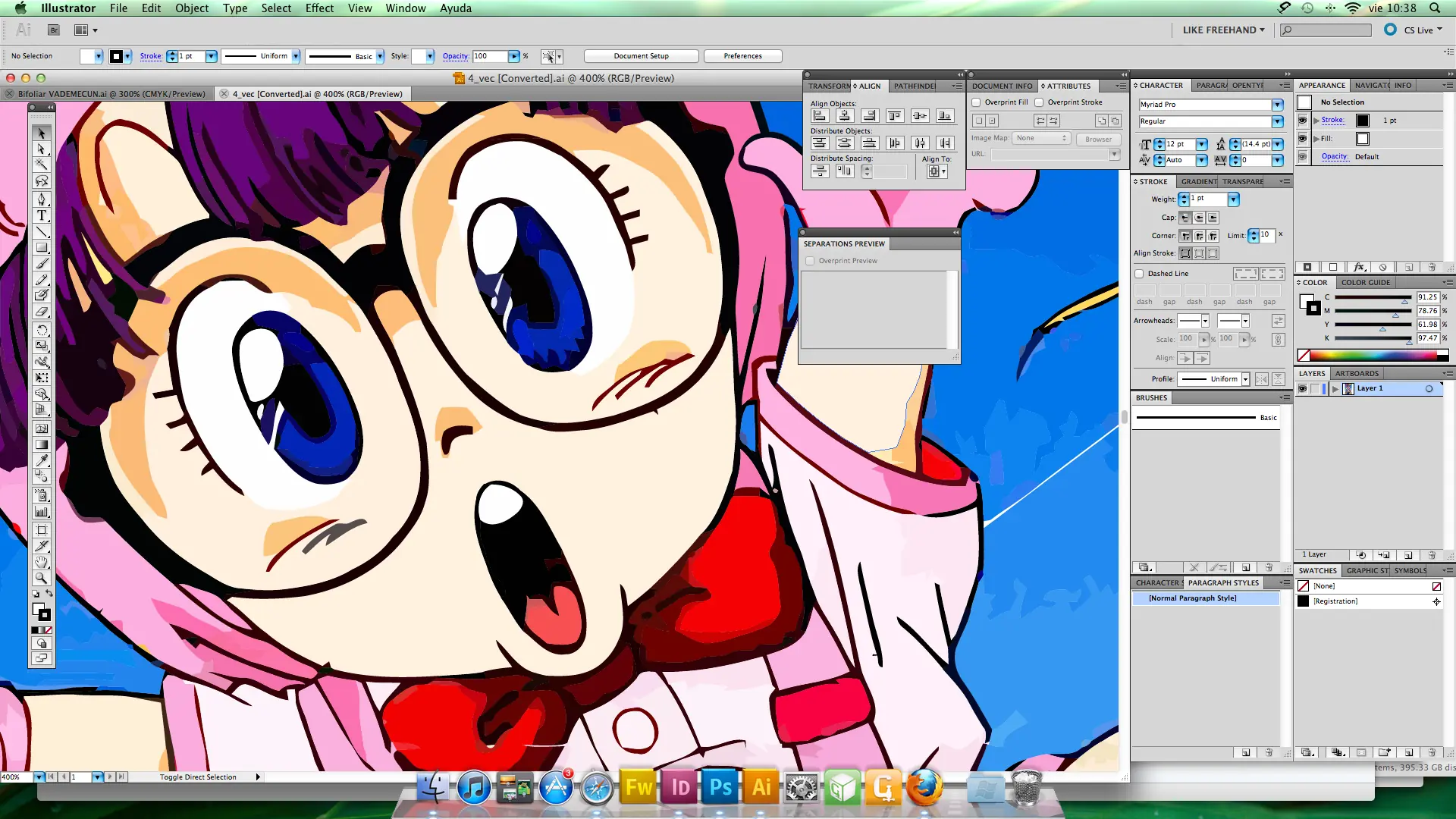Open Adobe Bridge from the Br icon

[53, 30]
